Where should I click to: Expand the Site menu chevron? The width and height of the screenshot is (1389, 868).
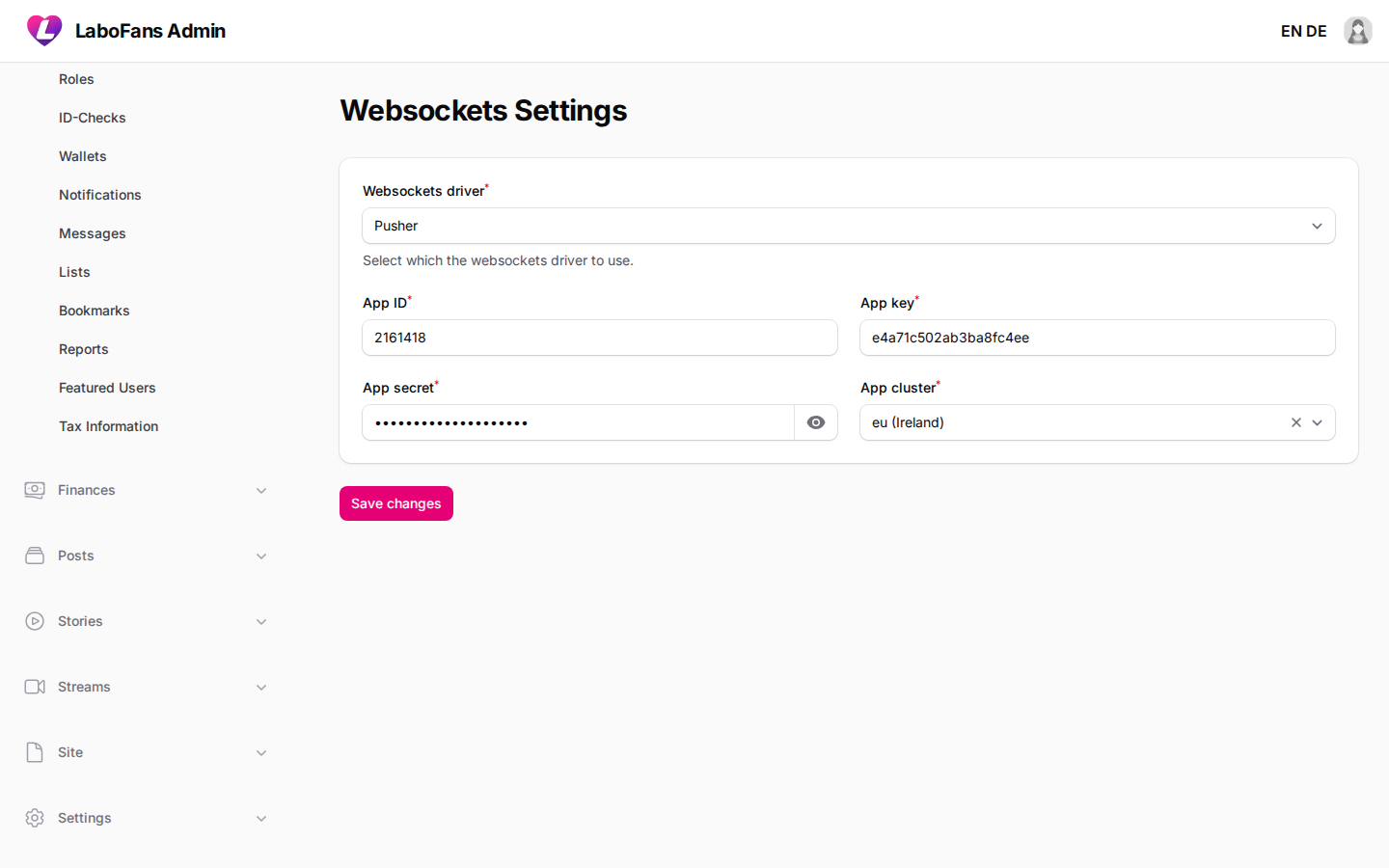(x=261, y=753)
